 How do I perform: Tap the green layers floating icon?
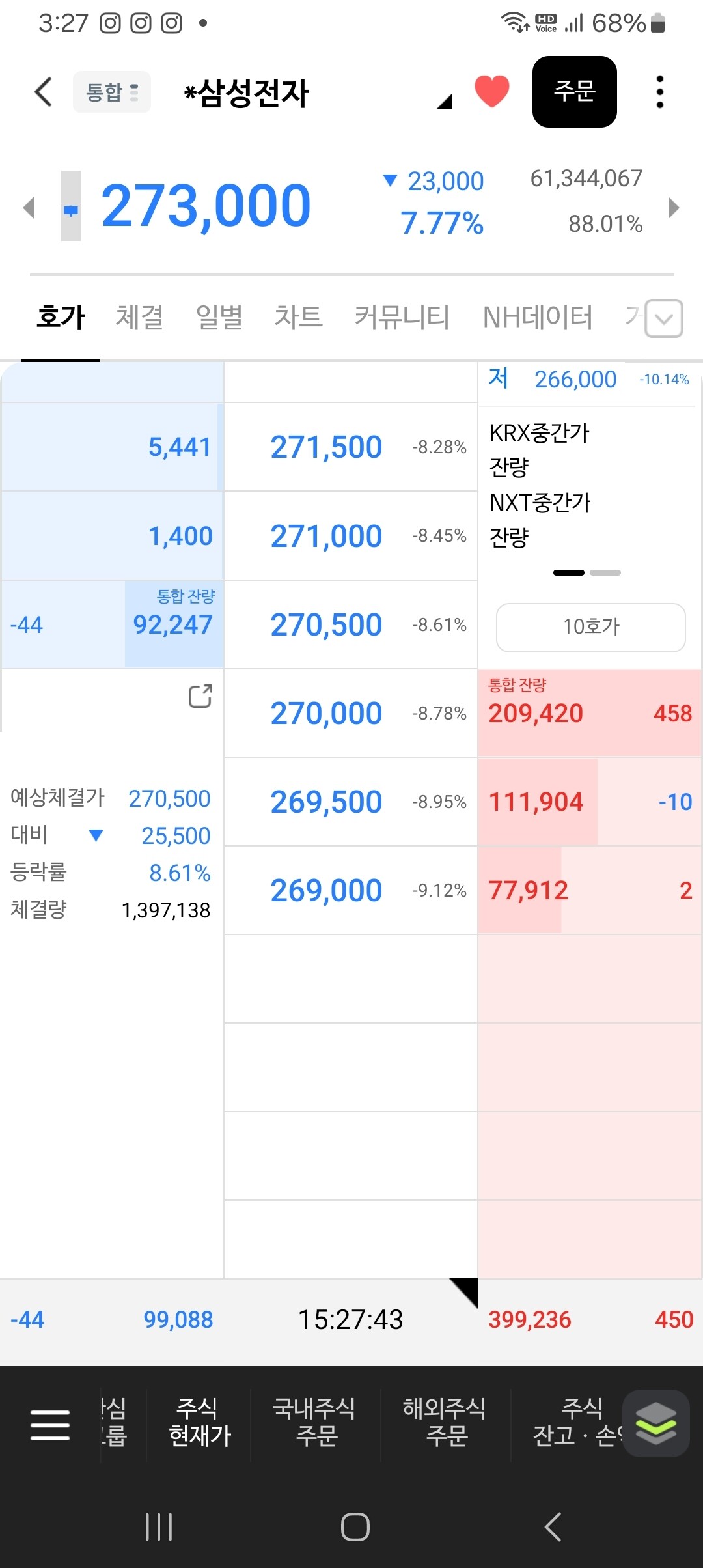point(656,1423)
